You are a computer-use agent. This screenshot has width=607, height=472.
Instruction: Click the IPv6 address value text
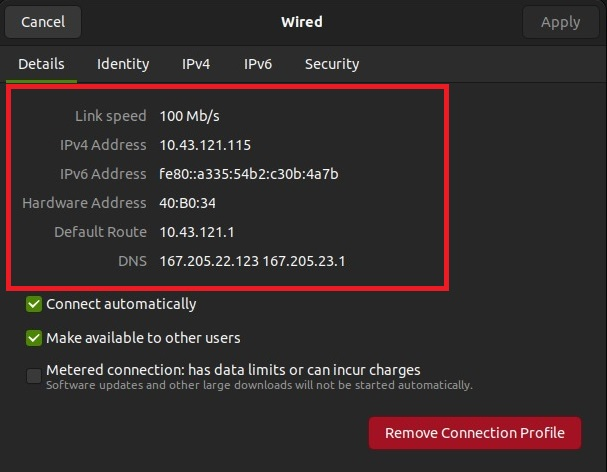[249, 174]
